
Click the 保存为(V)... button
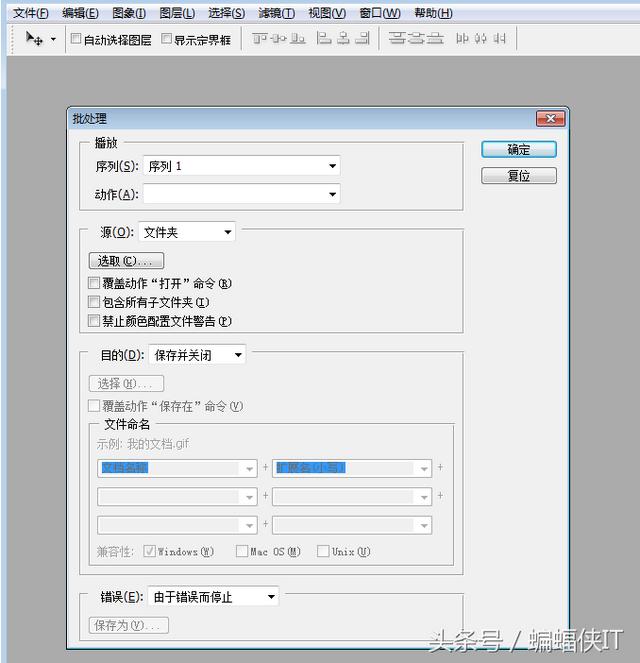click(129, 625)
